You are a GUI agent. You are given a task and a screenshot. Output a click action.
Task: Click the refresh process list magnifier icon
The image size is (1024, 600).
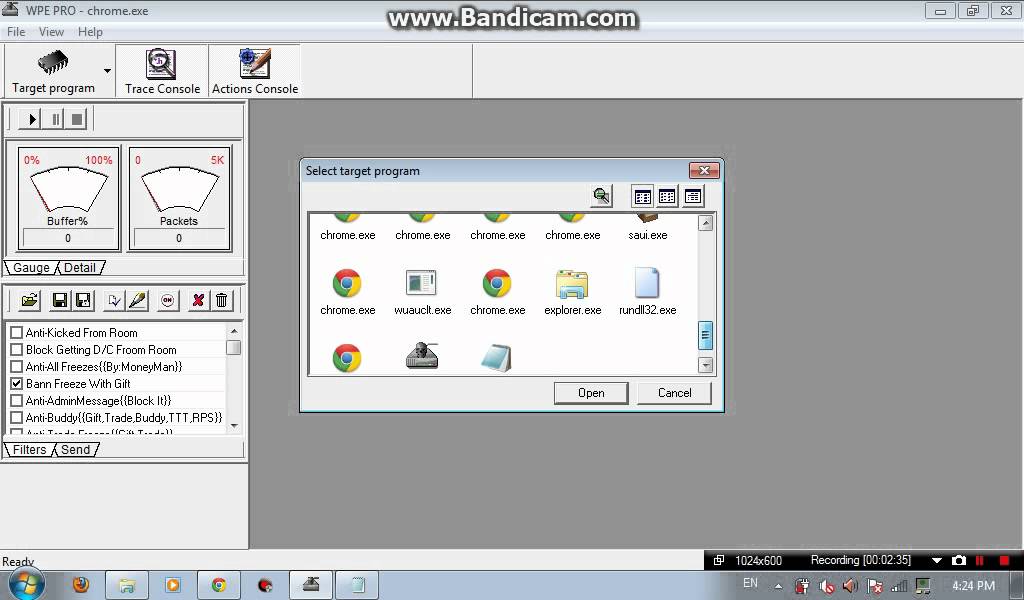pos(601,196)
